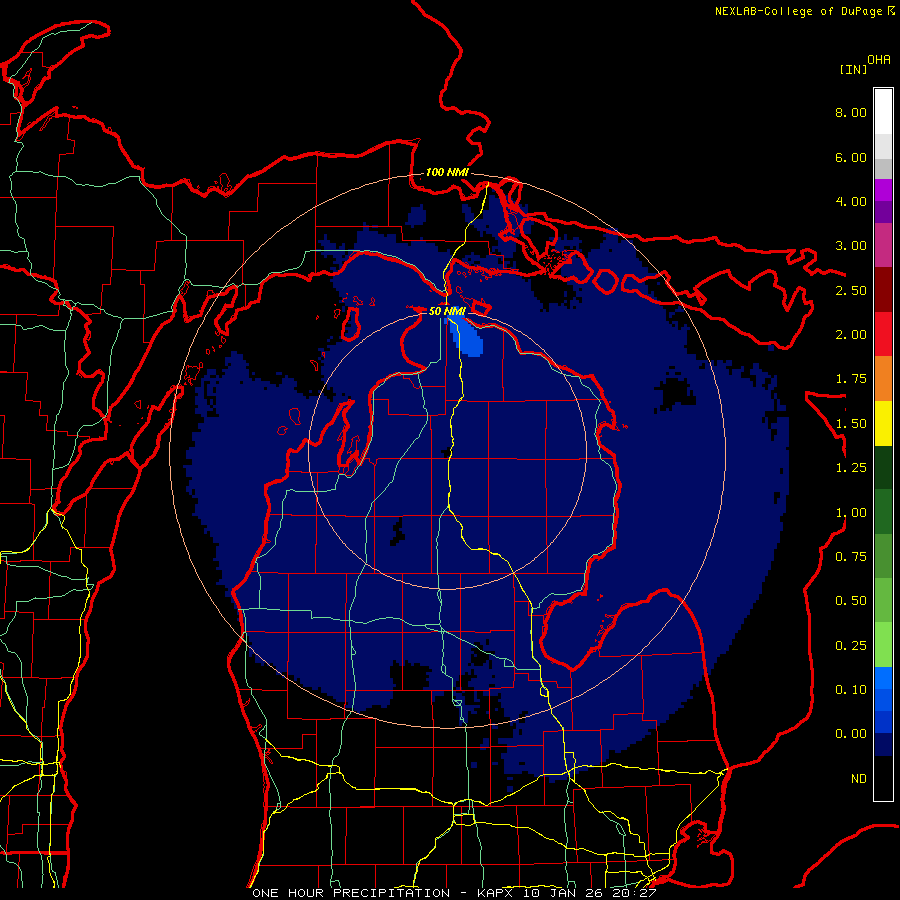Click the 1.00 legend value
Viewport: 900px width, 900px height.
851,513
